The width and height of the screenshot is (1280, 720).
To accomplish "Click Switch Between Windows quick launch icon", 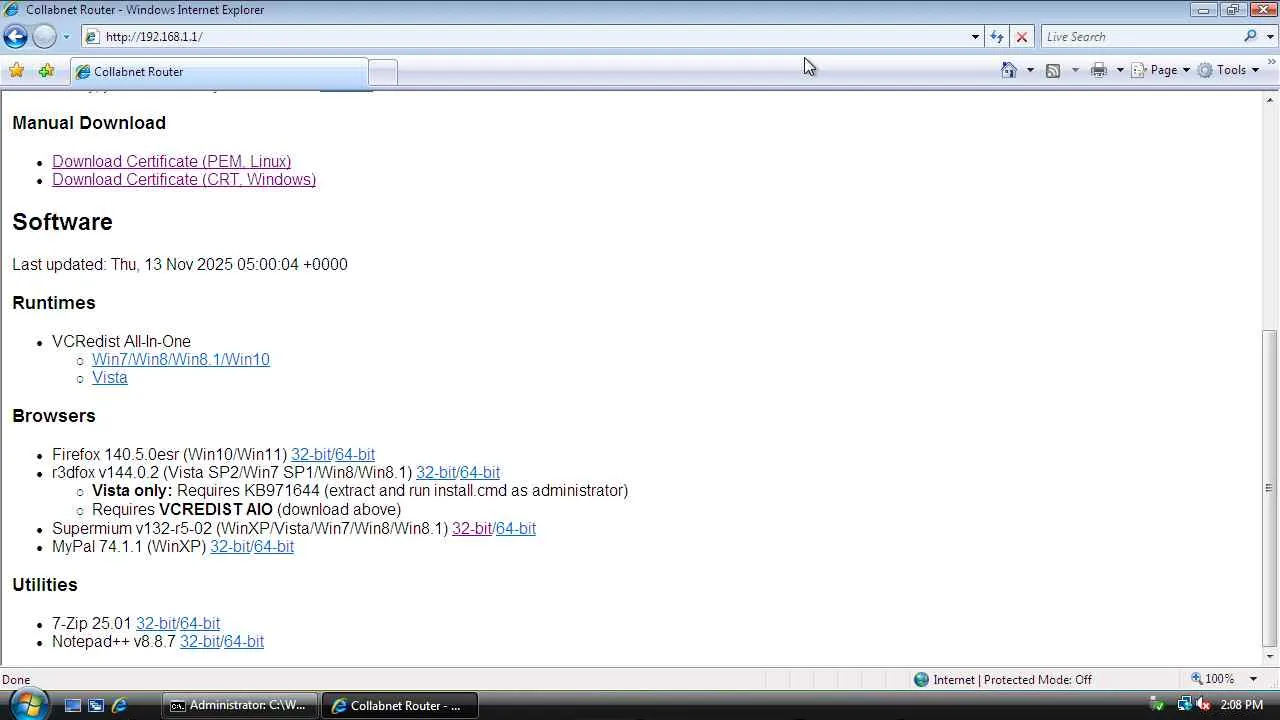I will [x=96, y=705].
